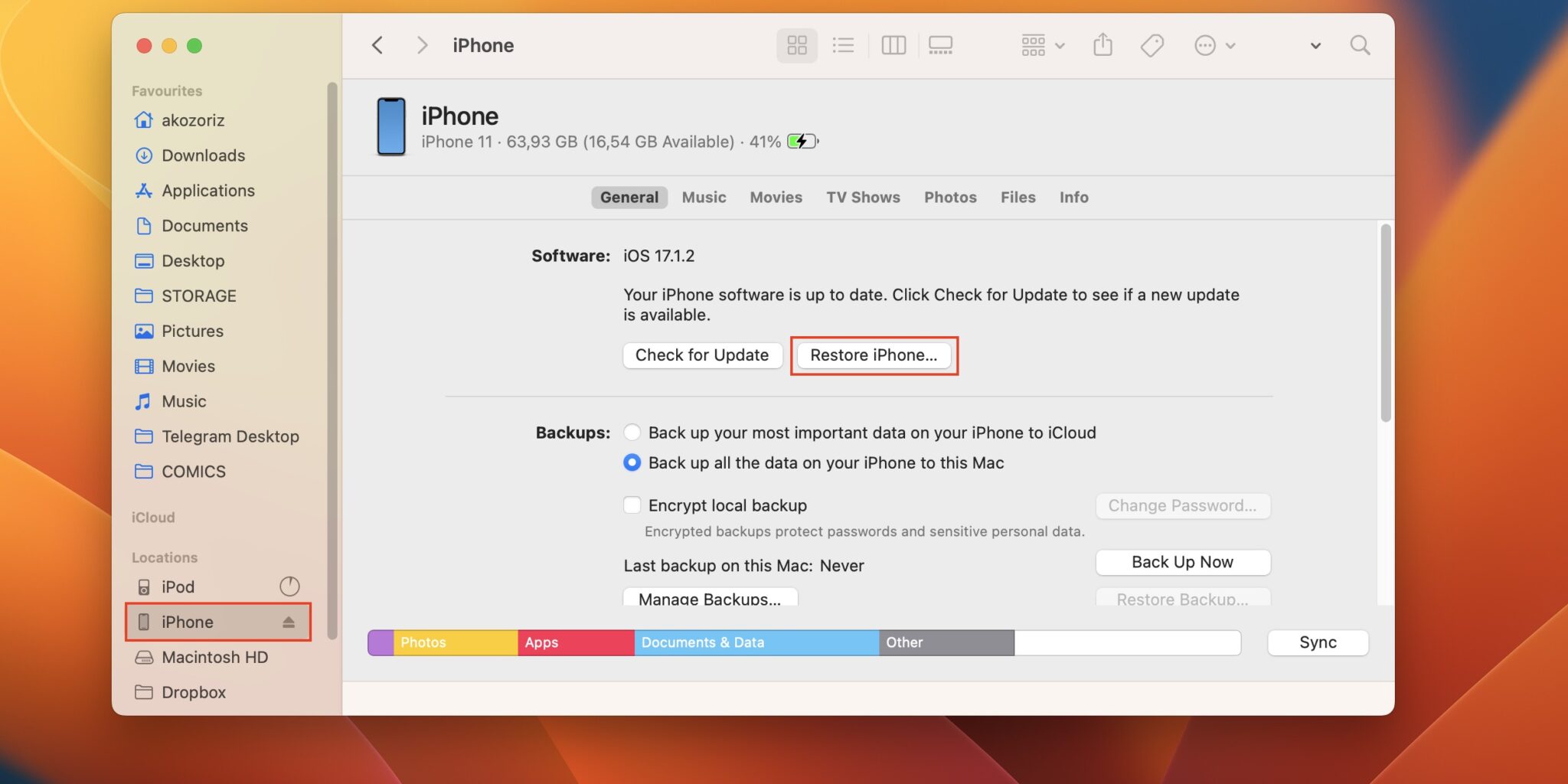Open the group-by options dropdown
Viewport: 1568px width, 784px height.
(x=1042, y=45)
